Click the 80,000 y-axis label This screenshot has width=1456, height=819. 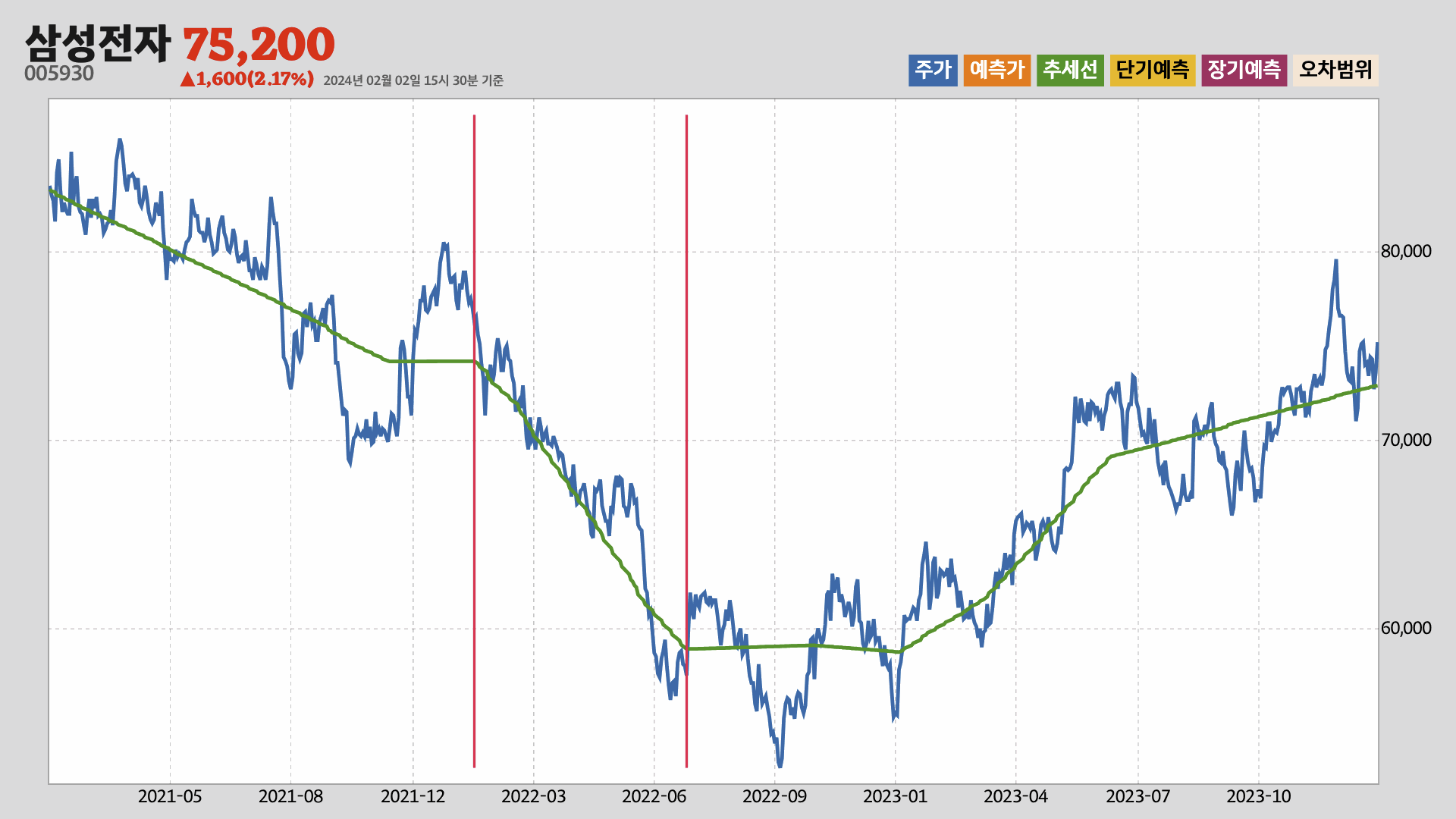(1406, 251)
